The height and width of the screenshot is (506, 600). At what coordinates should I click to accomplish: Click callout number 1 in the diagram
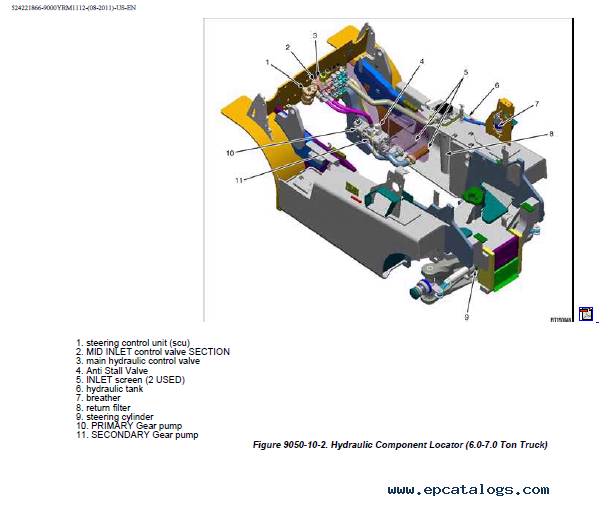click(267, 62)
